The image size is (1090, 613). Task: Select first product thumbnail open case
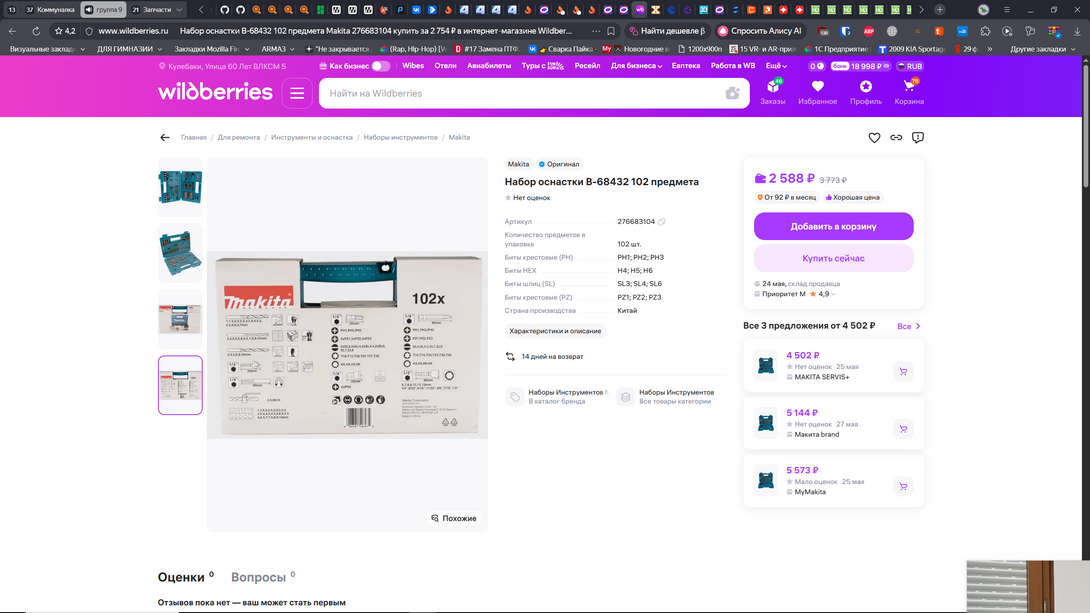(180, 187)
